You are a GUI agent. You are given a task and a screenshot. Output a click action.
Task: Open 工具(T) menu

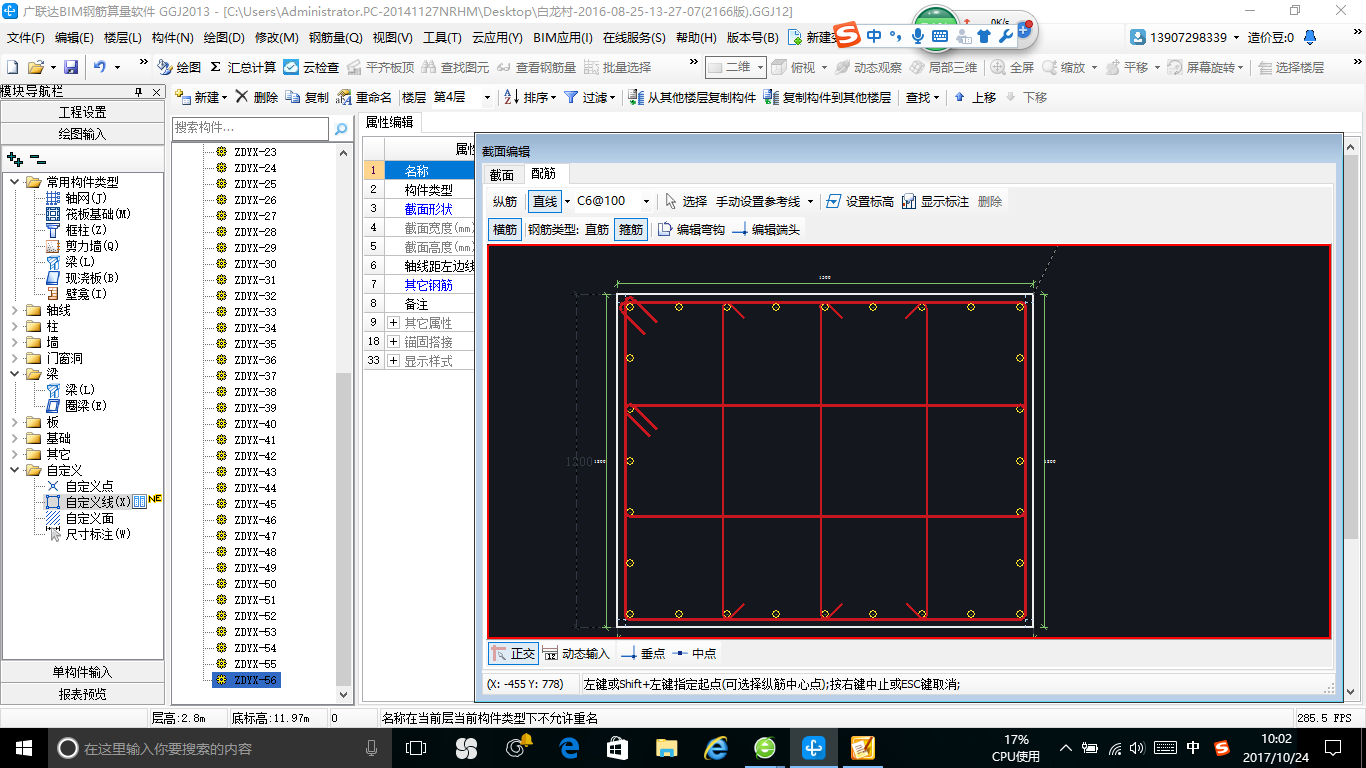point(442,38)
